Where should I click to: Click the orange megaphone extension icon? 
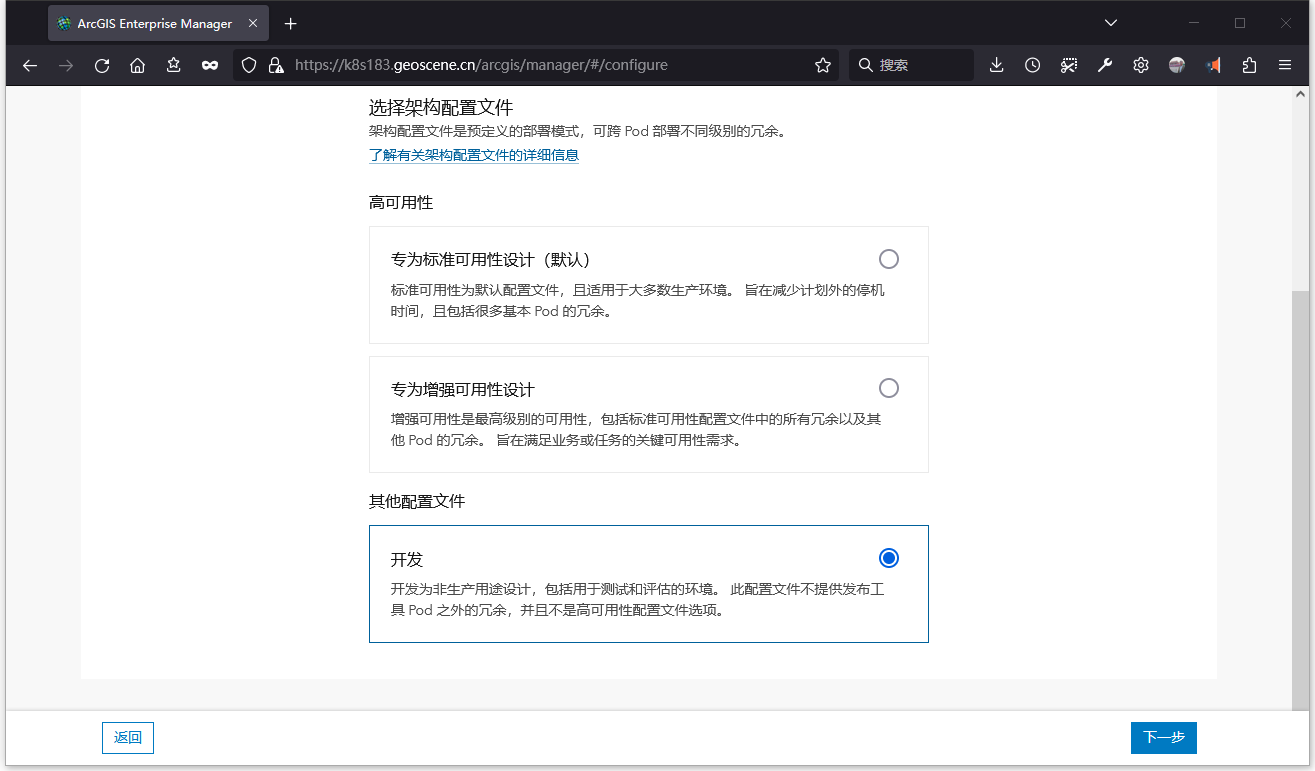coord(1213,65)
